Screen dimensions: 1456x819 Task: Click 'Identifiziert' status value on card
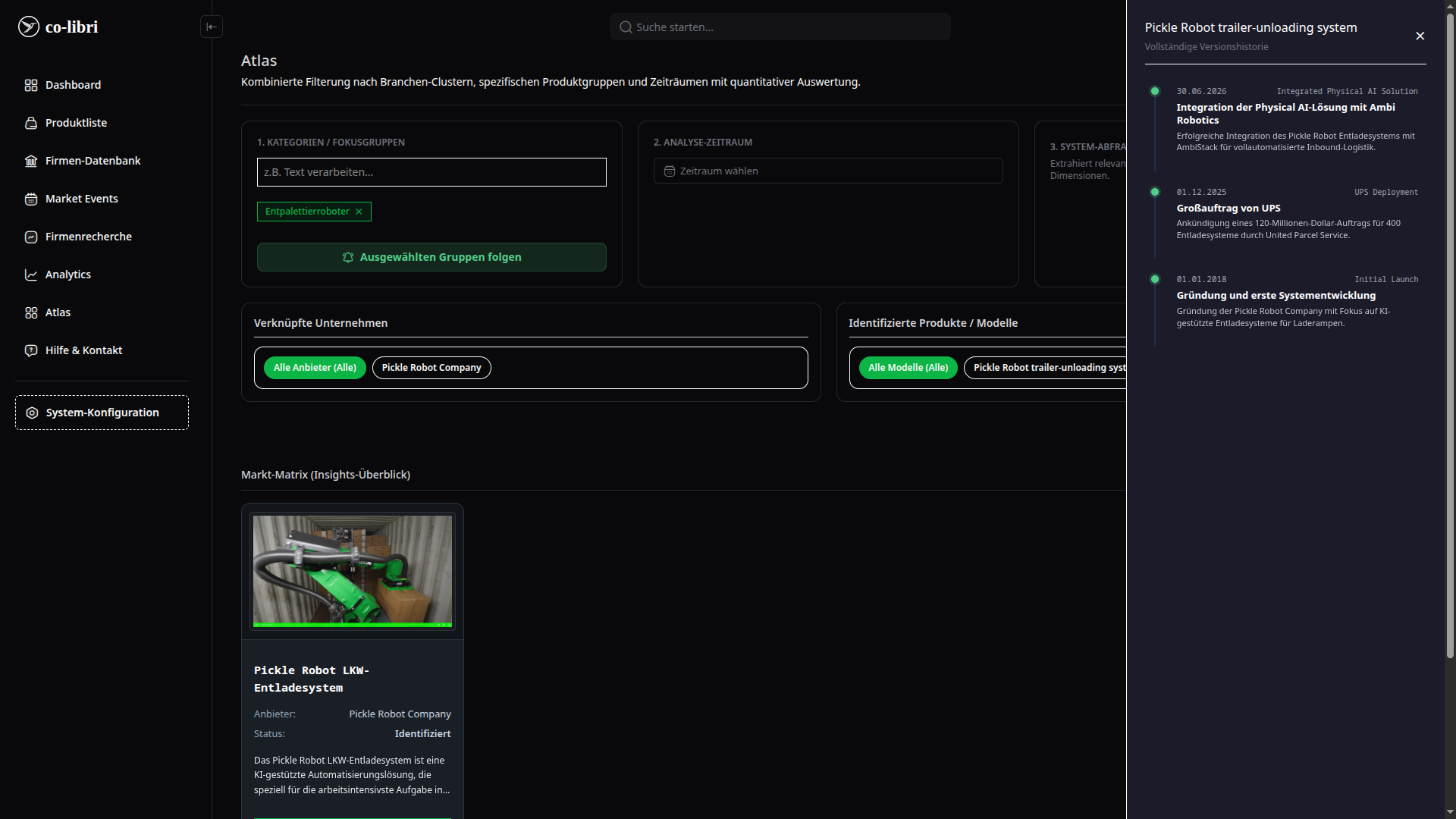pos(422,734)
